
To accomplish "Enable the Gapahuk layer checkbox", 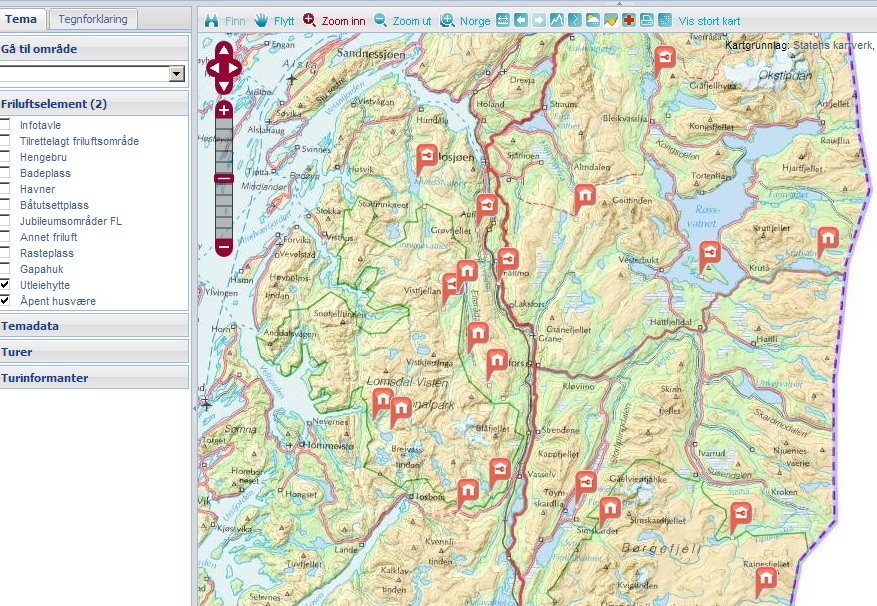I will (x=5, y=269).
